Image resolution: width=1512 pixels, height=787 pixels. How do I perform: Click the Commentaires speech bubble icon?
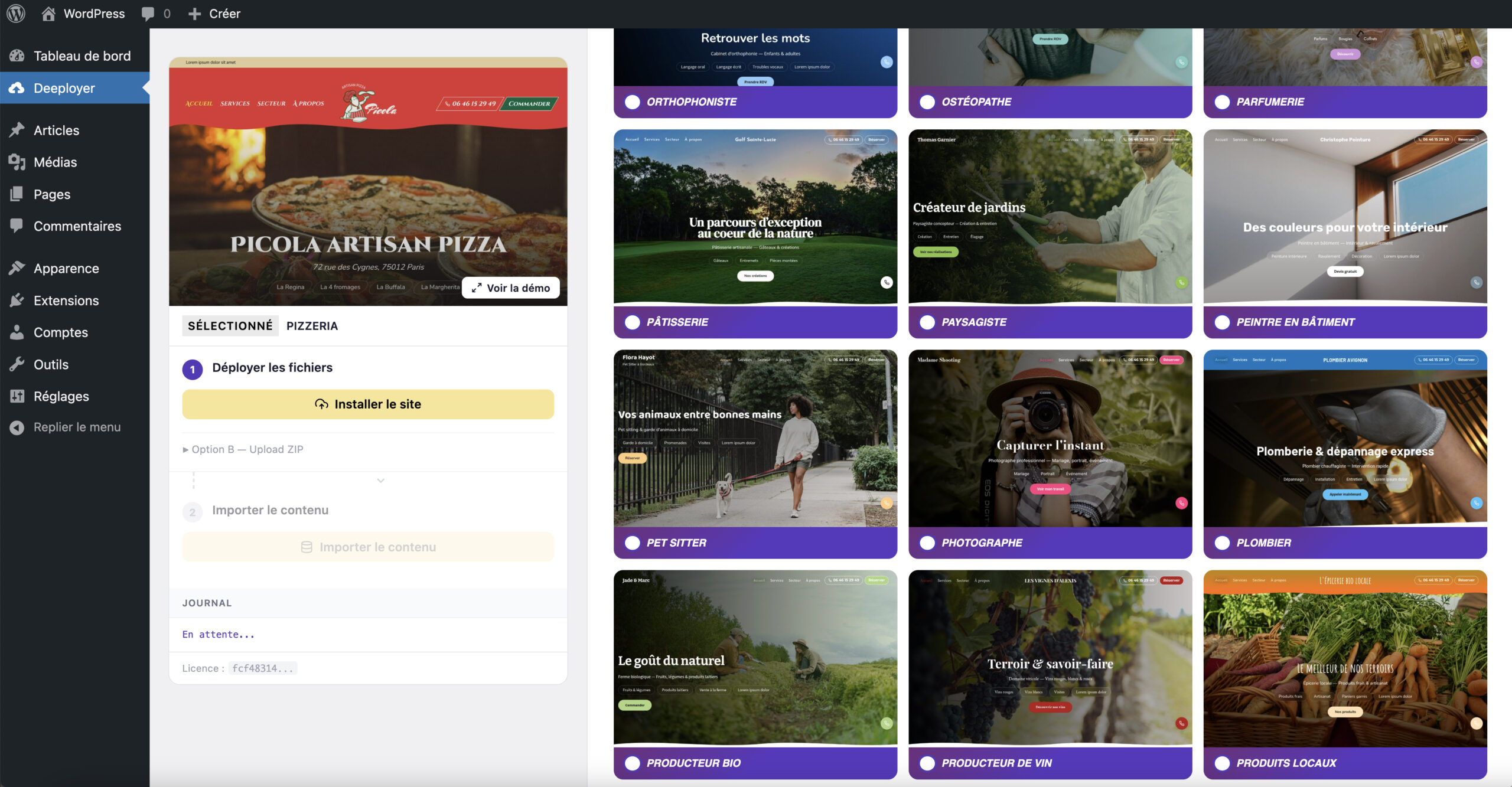pyautogui.click(x=17, y=226)
